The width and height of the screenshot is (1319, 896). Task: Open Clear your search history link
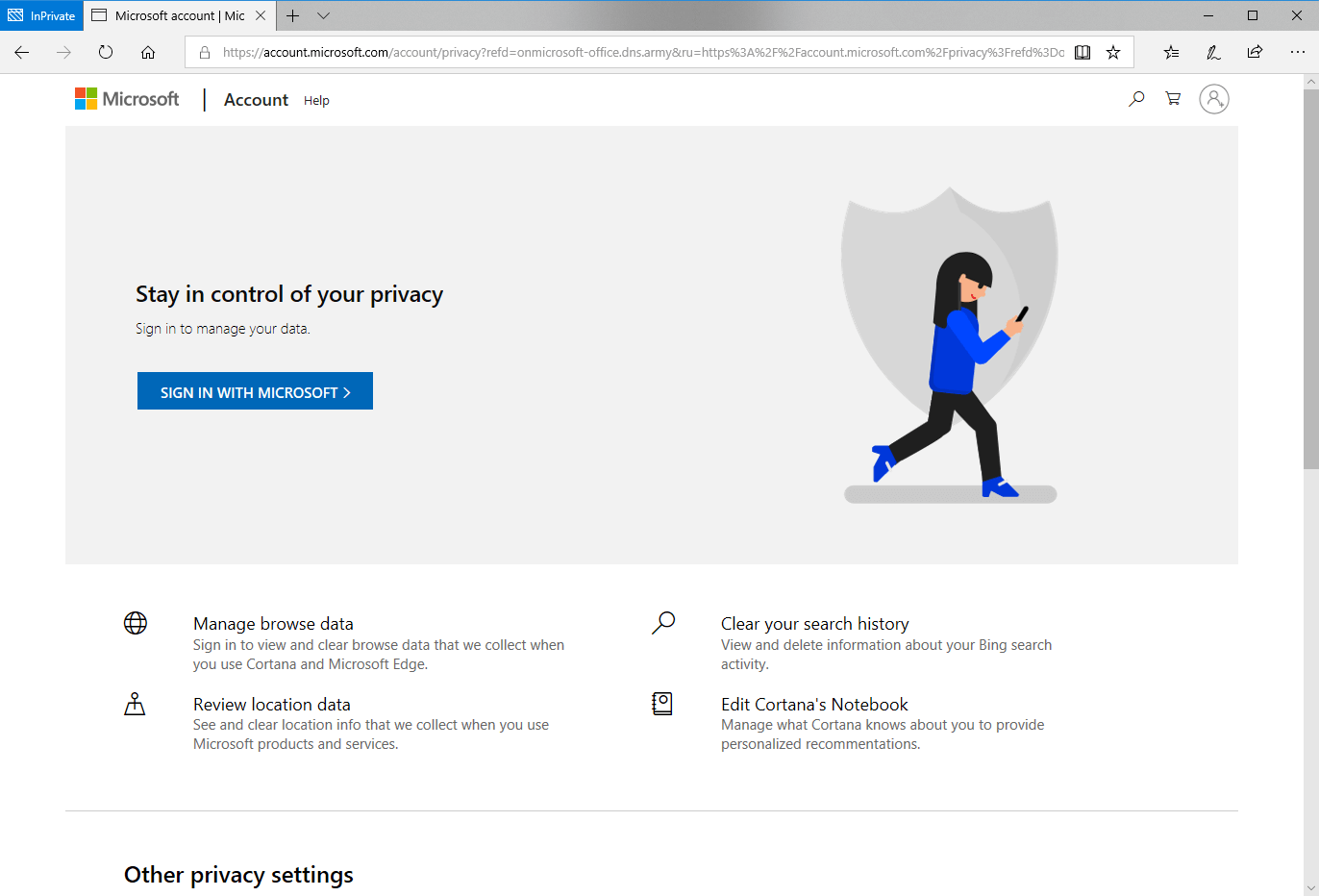coord(815,624)
